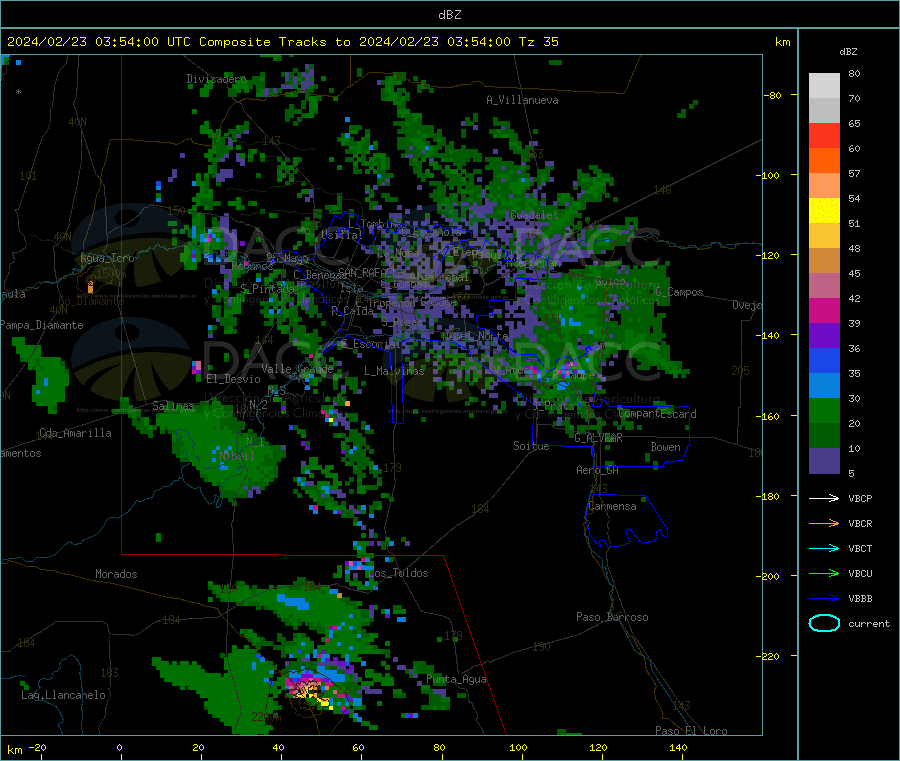Screen dimensions: 900x761
Task: Click the 'Soitue' map label
Action: tap(531, 446)
